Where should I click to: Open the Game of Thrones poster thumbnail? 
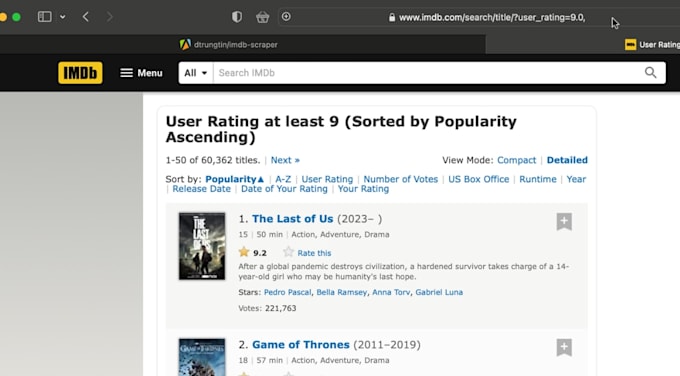(x=202, y=357)
